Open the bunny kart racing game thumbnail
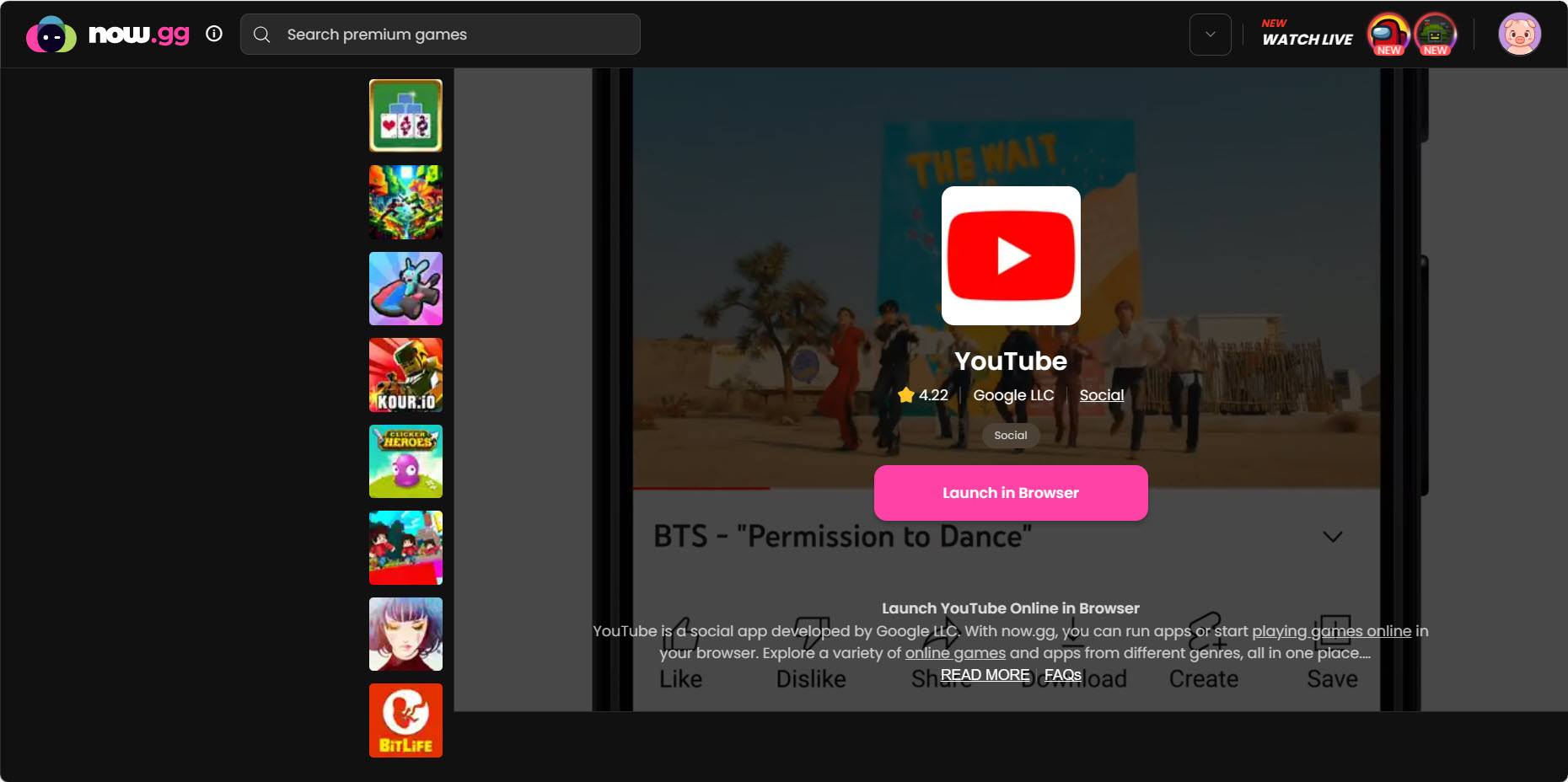The image size is (1568, 782). pos(405,288)
